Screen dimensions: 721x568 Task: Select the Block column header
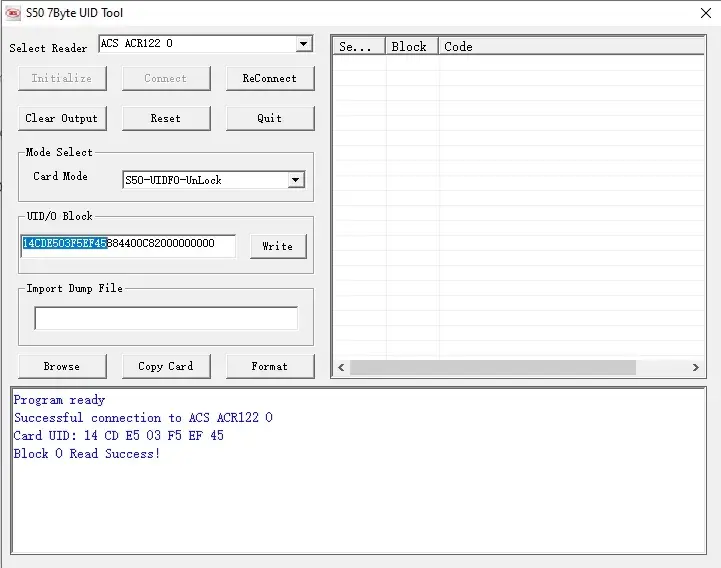[410, 46]
